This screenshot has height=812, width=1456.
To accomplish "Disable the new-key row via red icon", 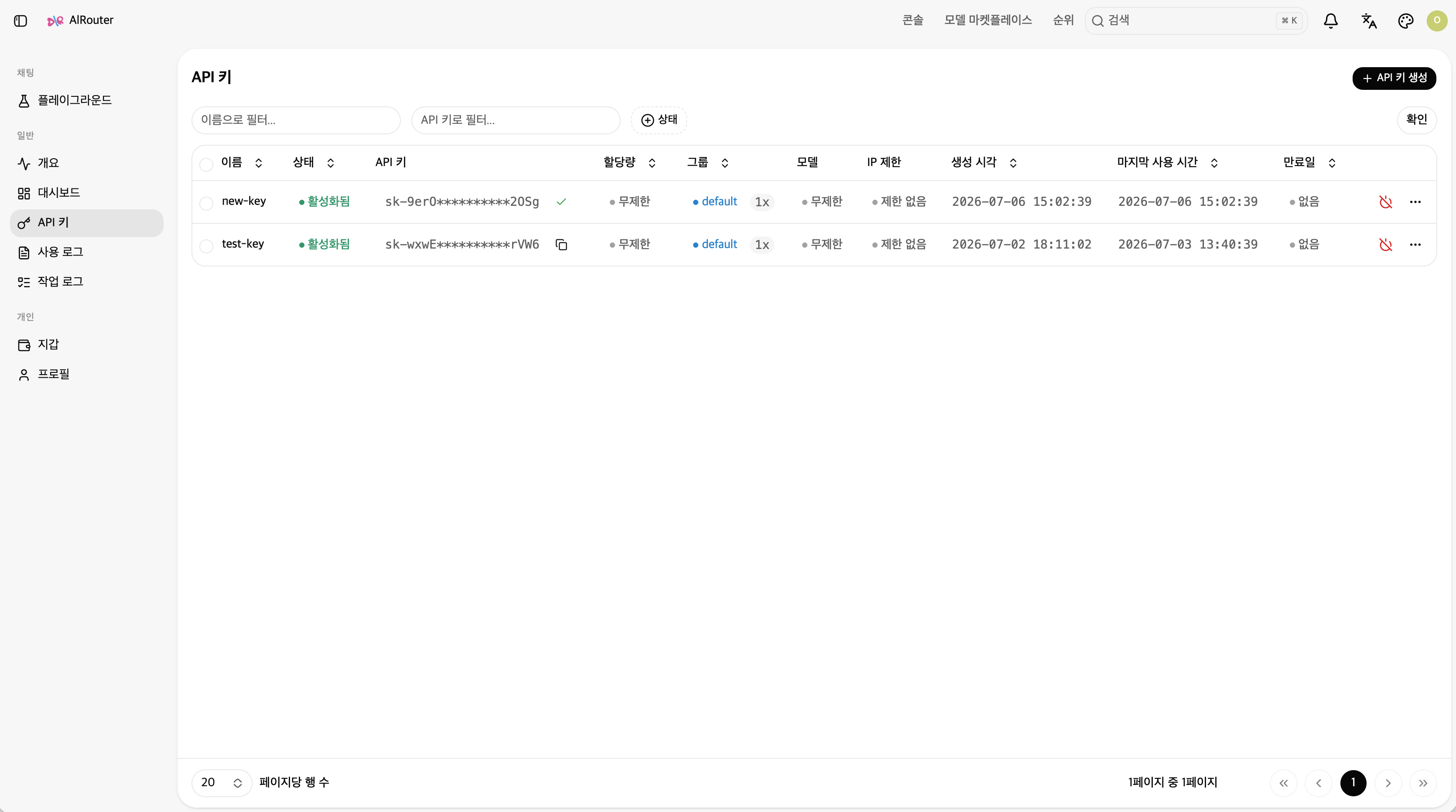I will pos(1385,202).
